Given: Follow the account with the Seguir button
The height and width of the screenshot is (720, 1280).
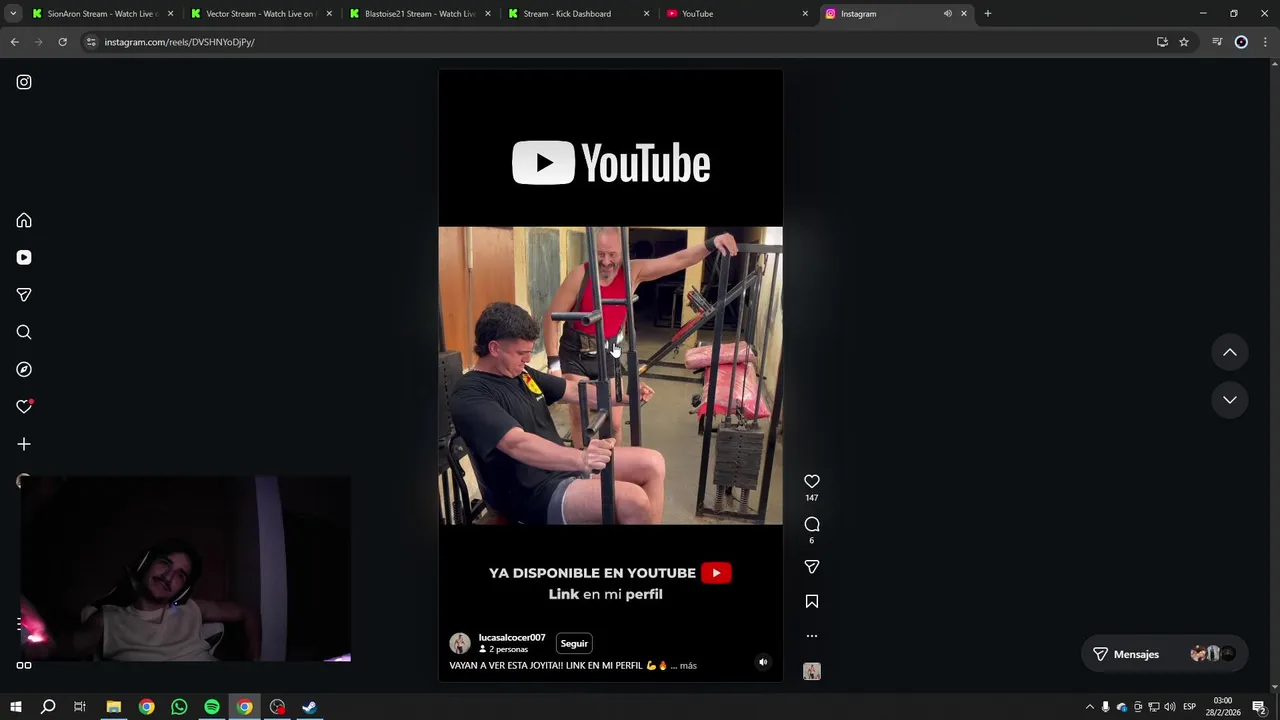Looking at the screenshot, I should [574, 643].
